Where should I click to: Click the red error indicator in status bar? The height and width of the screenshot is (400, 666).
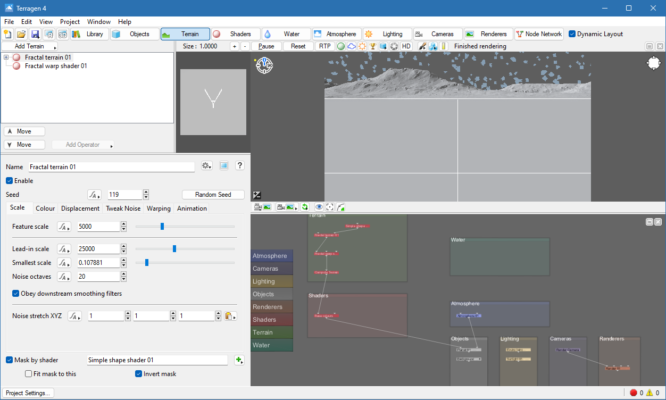click(x=633, y=393)
